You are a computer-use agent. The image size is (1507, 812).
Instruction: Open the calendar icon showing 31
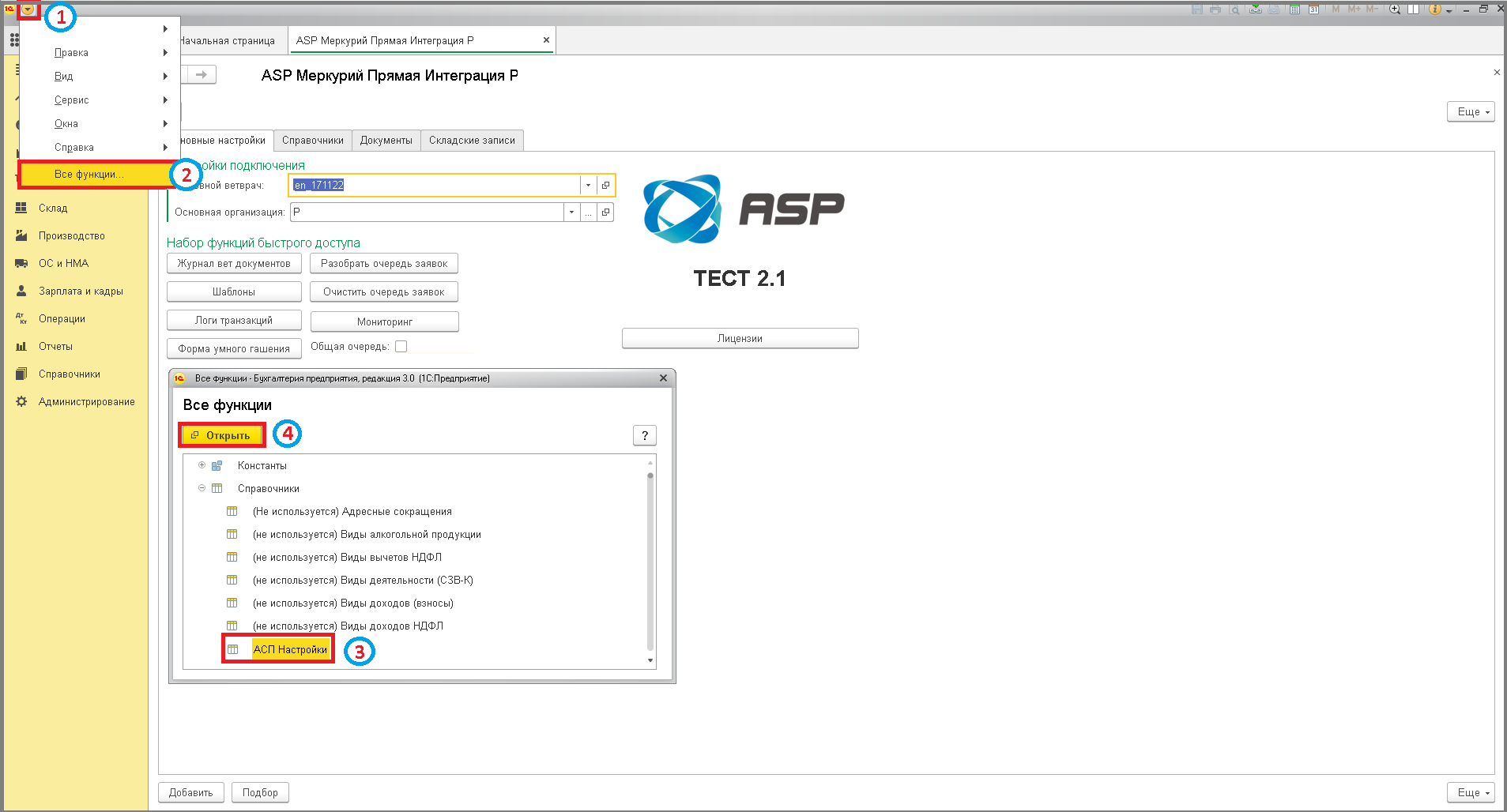tap(1313, 9)
